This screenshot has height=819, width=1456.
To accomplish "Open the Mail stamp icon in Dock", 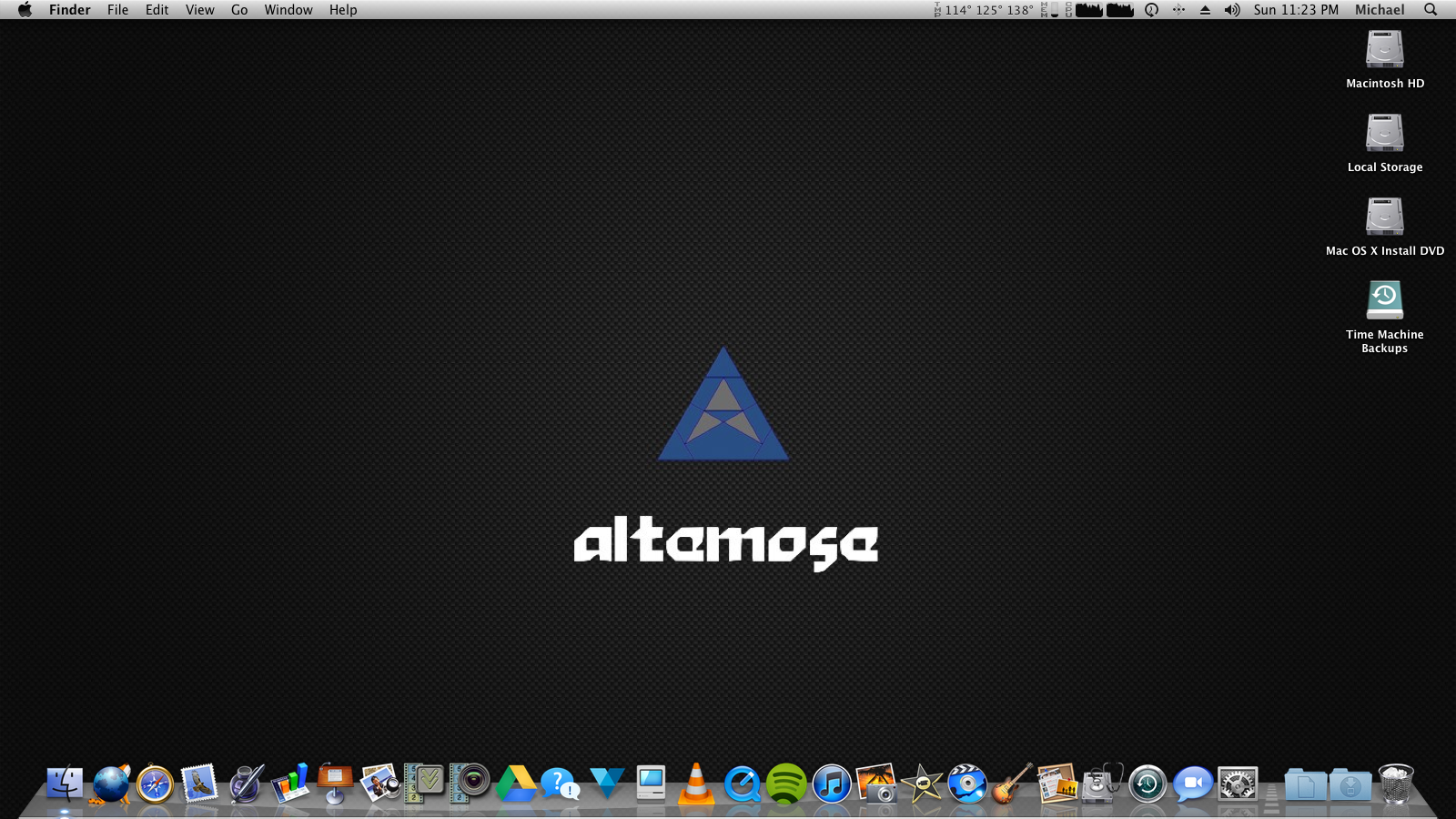I will (199, 784).
